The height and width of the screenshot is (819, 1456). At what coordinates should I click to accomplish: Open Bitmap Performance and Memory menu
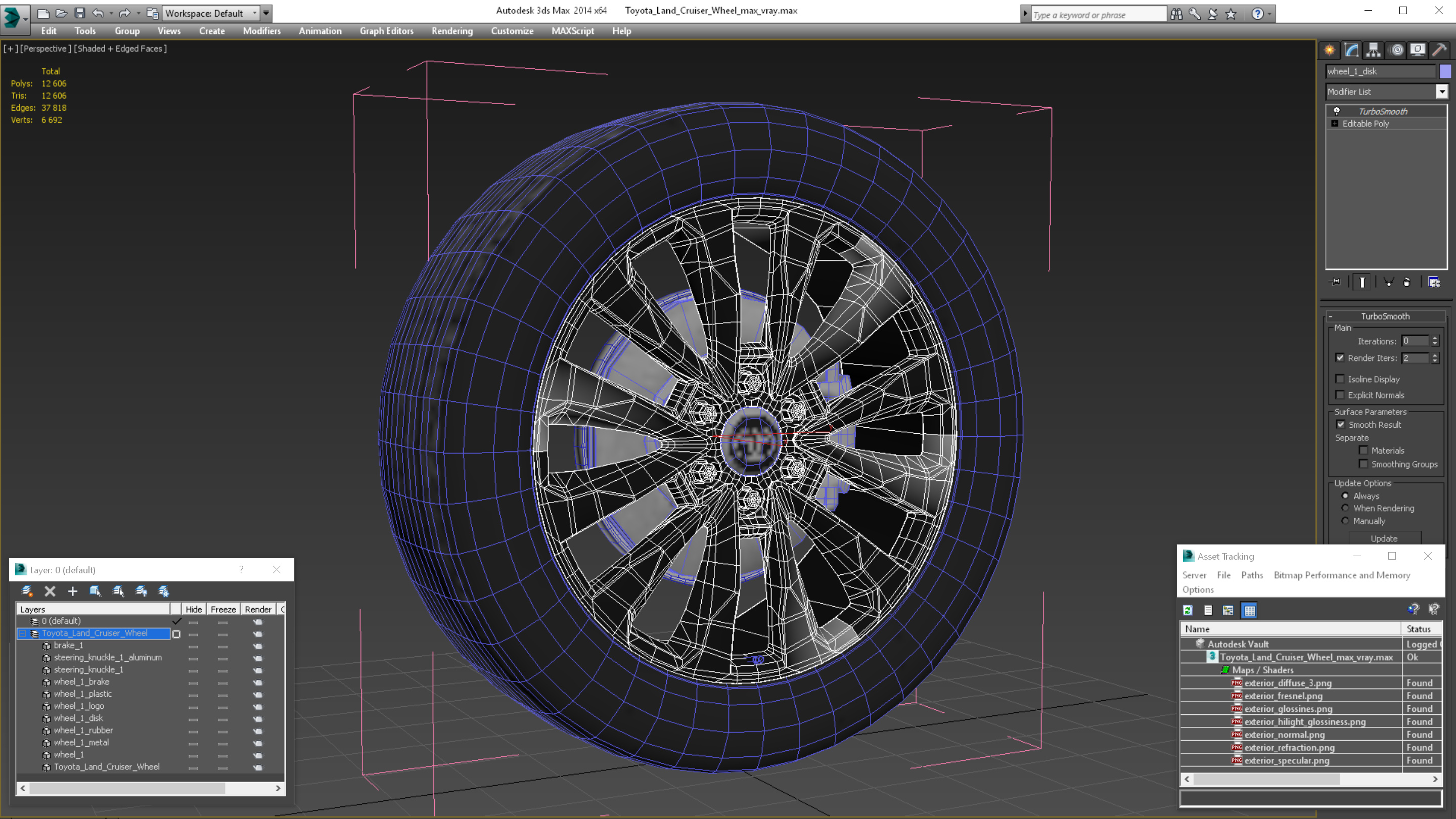1342,575
